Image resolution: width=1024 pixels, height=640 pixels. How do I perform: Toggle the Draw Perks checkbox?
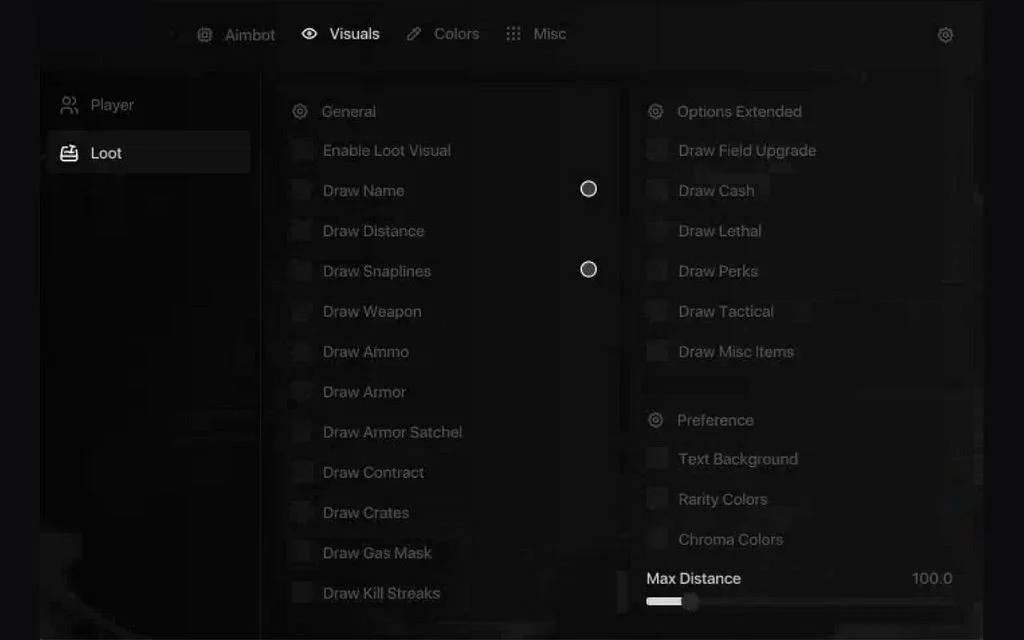(657, 271)
